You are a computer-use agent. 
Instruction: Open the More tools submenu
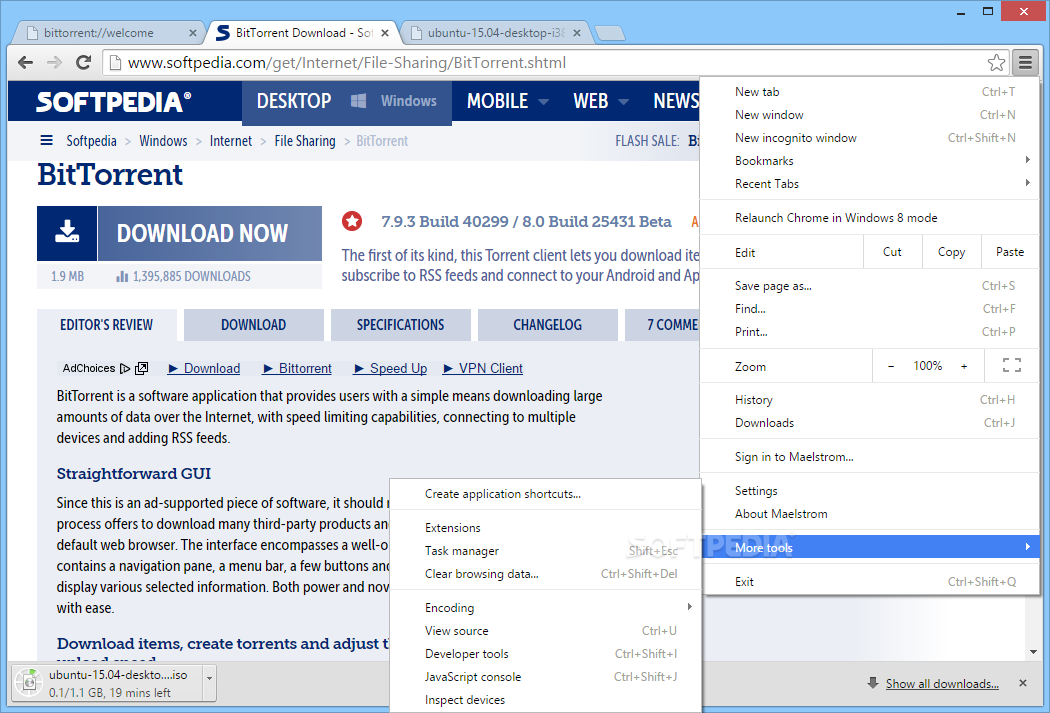[870, 547]
